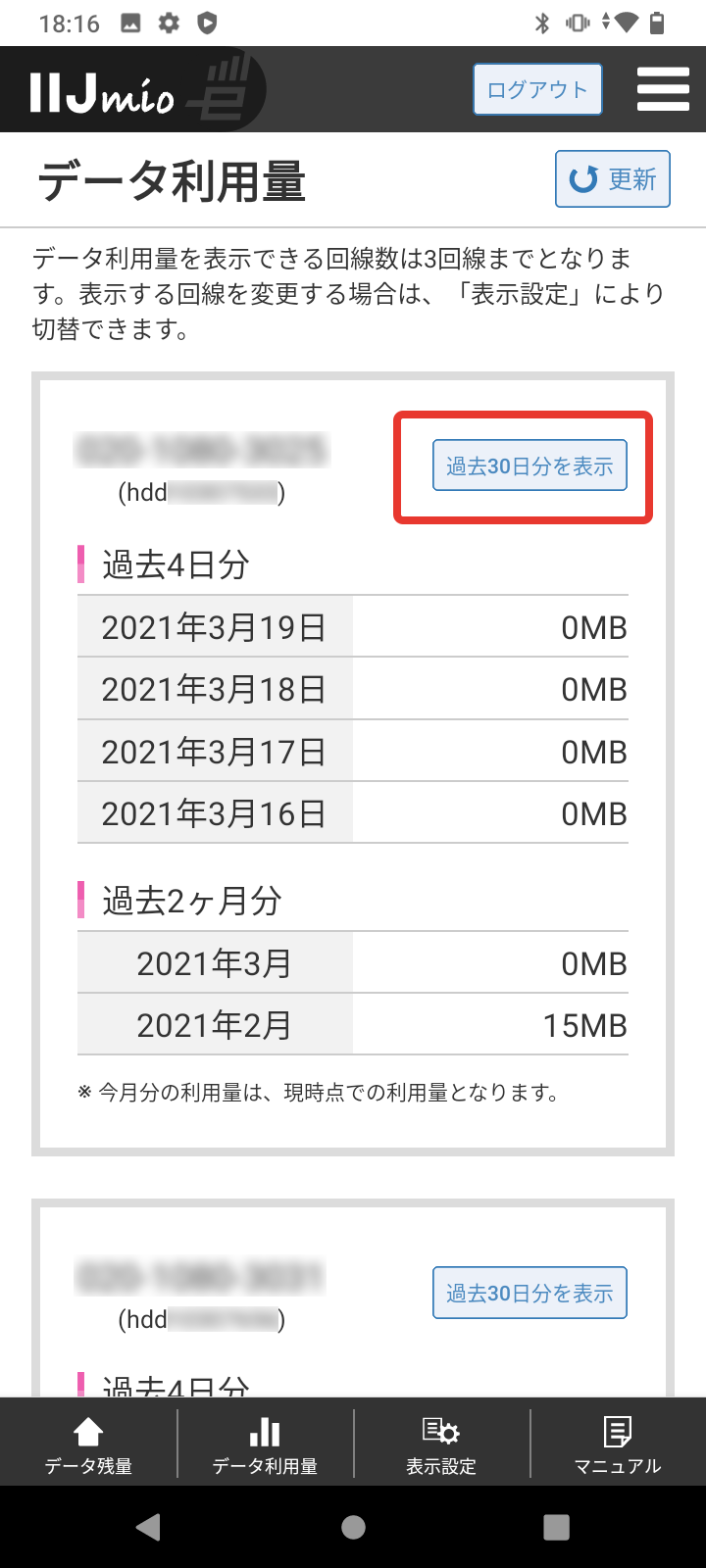Tap the image notification icon in status bar
Viewport: 706px width, 1568px height.
point(130,24)
